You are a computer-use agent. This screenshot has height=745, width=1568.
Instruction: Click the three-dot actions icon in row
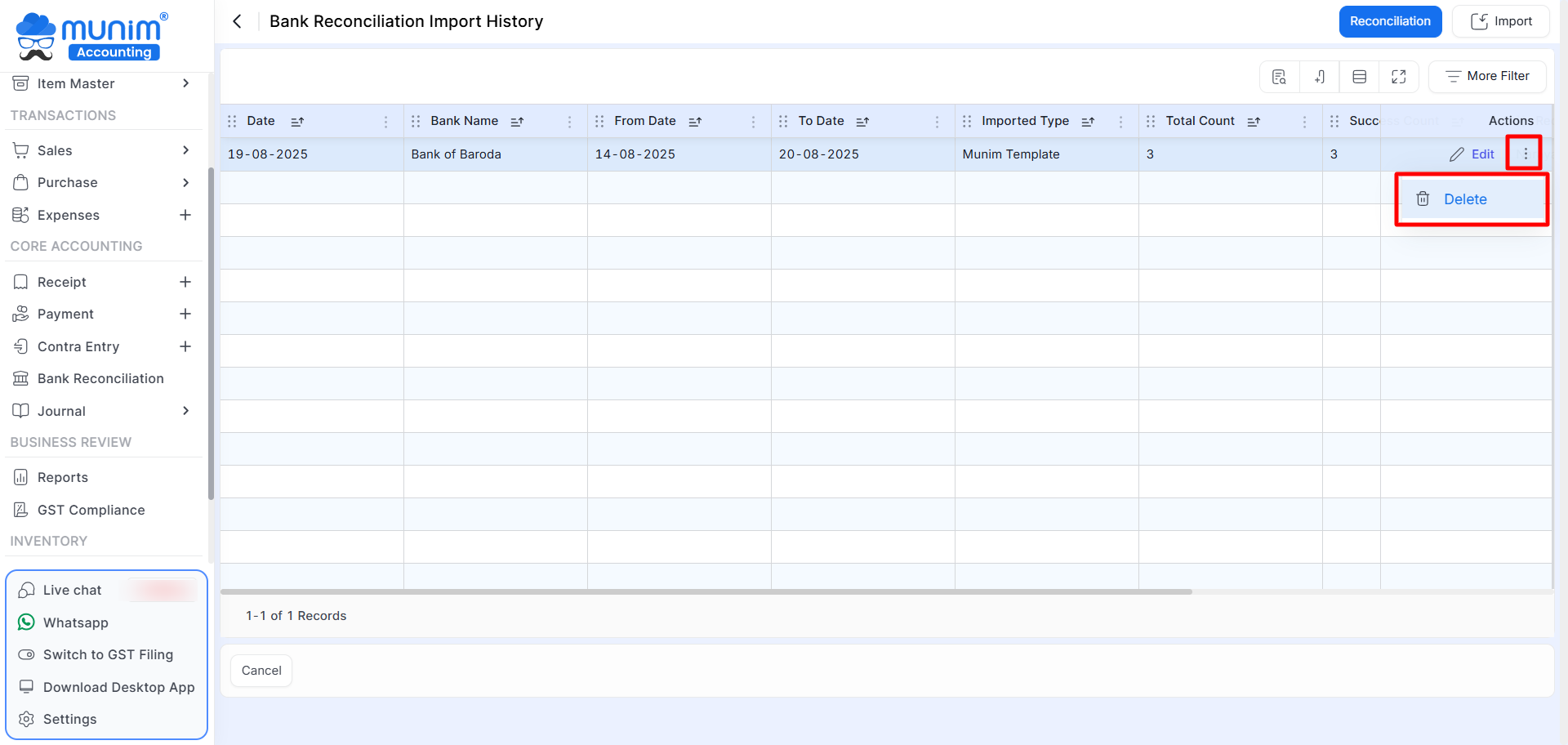(x=1525, y=154)
